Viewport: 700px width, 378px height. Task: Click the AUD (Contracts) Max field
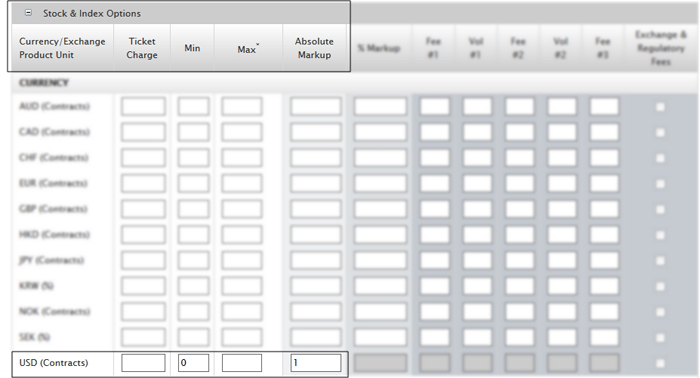tap(242, 106)
